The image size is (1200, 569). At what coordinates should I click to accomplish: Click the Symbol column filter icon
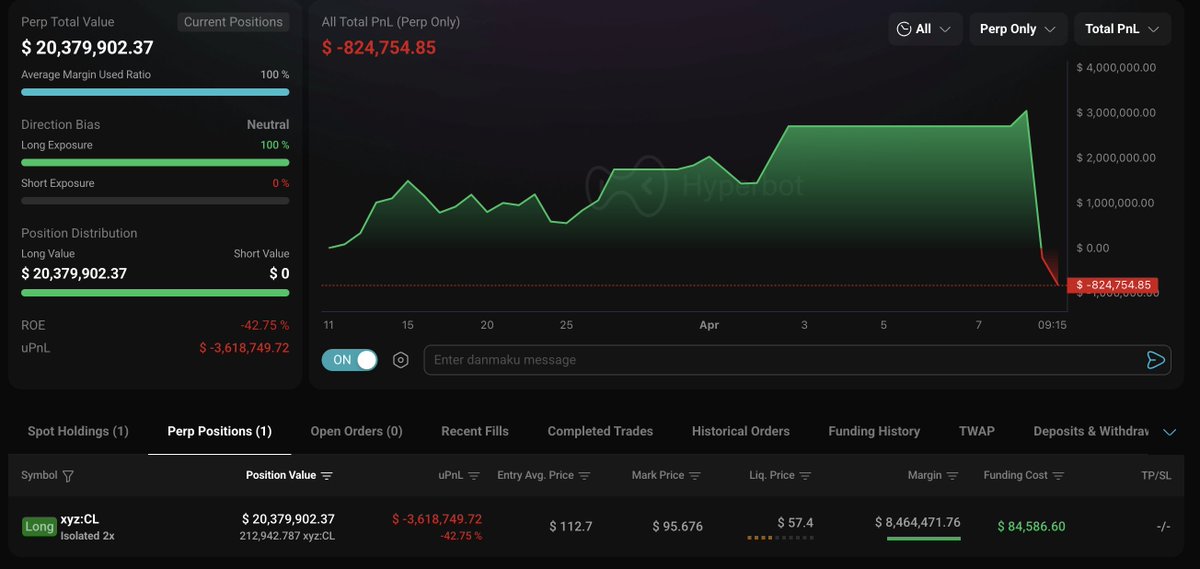(x=68, y=476)
